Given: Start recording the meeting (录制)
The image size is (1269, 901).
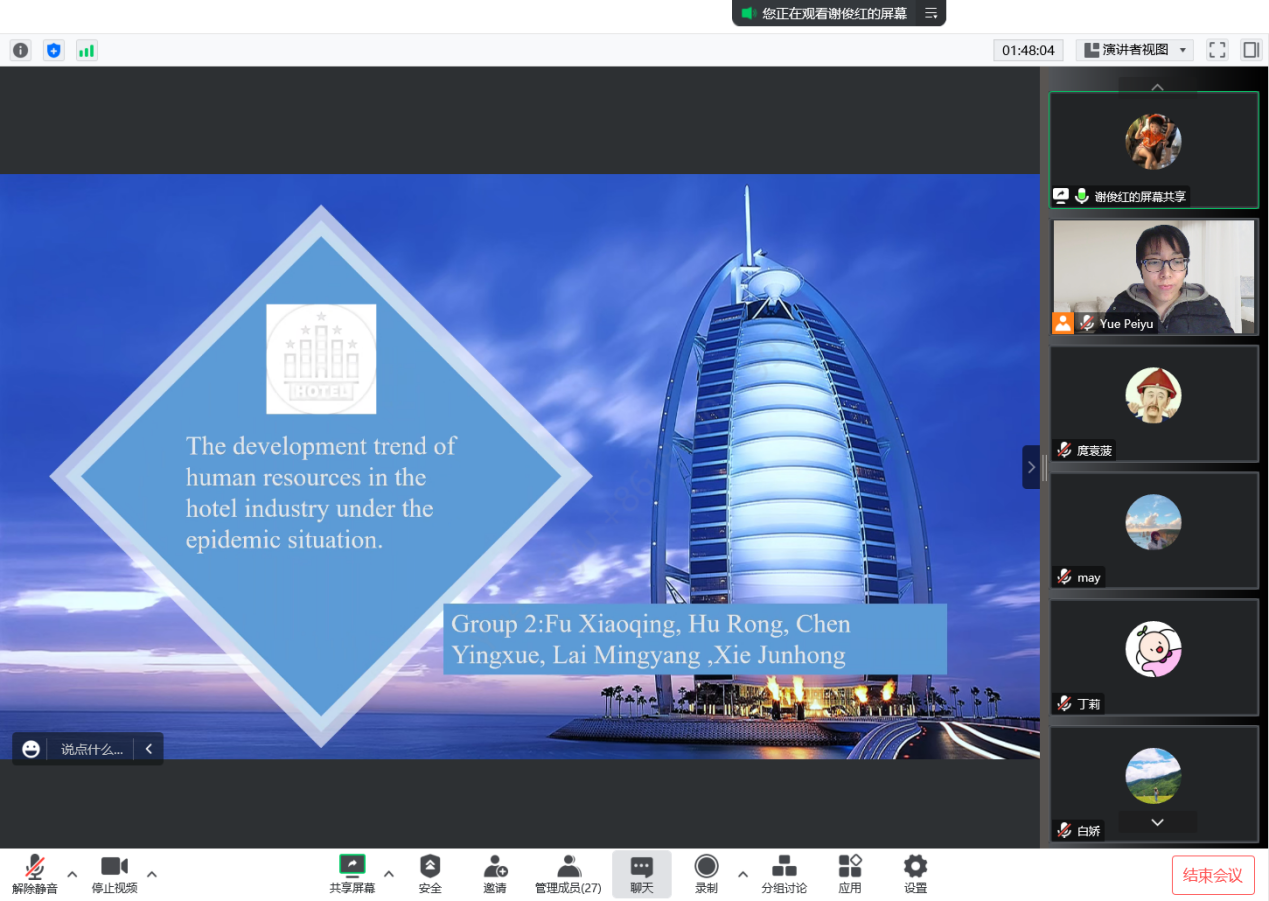Looking at the screenshot, I should click(706, 873).
